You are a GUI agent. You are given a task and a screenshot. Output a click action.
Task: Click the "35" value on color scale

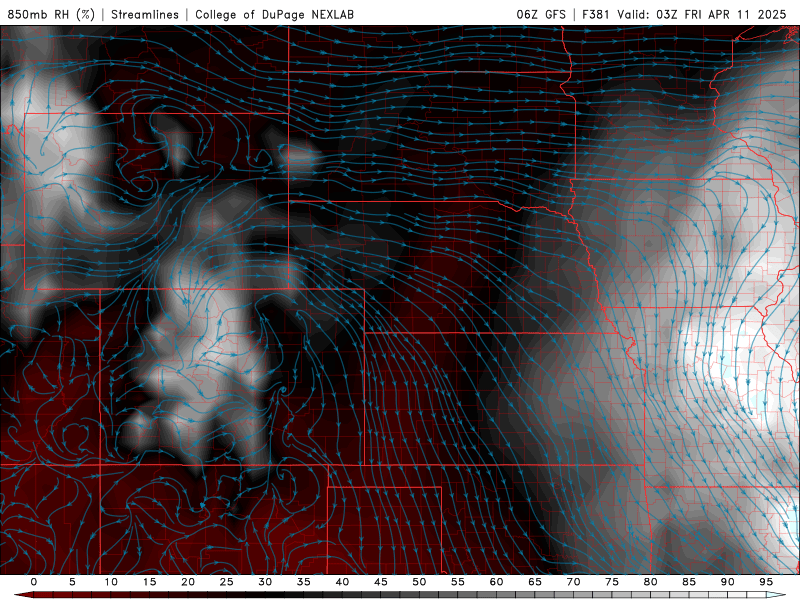click(x=304, y=582)
